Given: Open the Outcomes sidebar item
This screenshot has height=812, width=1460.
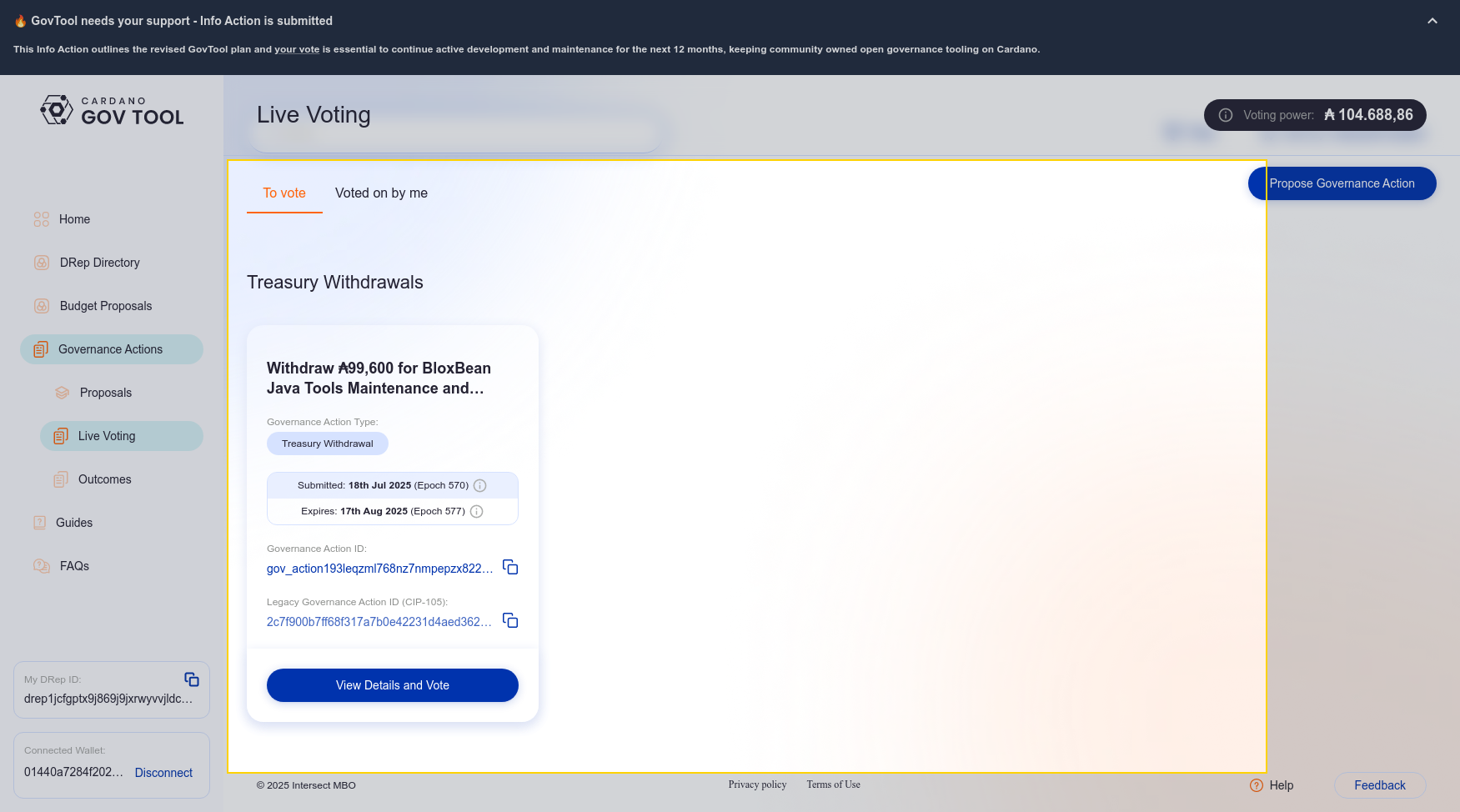Looking at the screenshot, I should click(104, 479).
